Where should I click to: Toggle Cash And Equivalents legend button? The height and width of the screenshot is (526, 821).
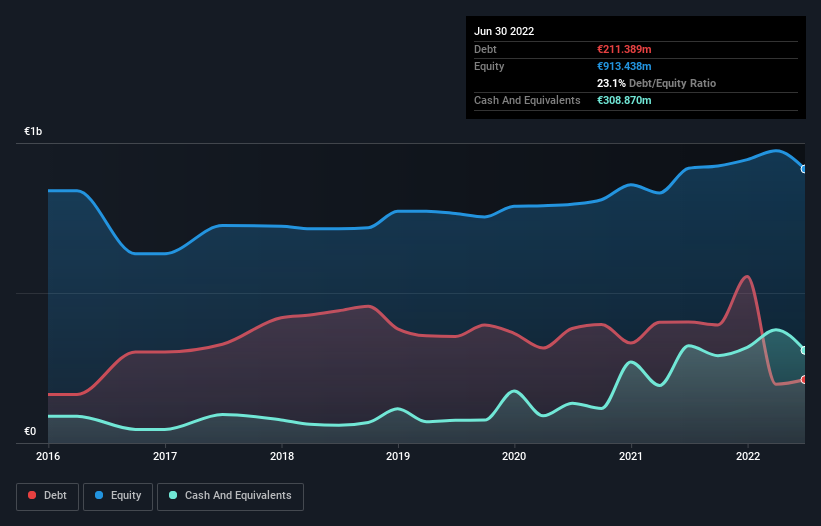230,496
